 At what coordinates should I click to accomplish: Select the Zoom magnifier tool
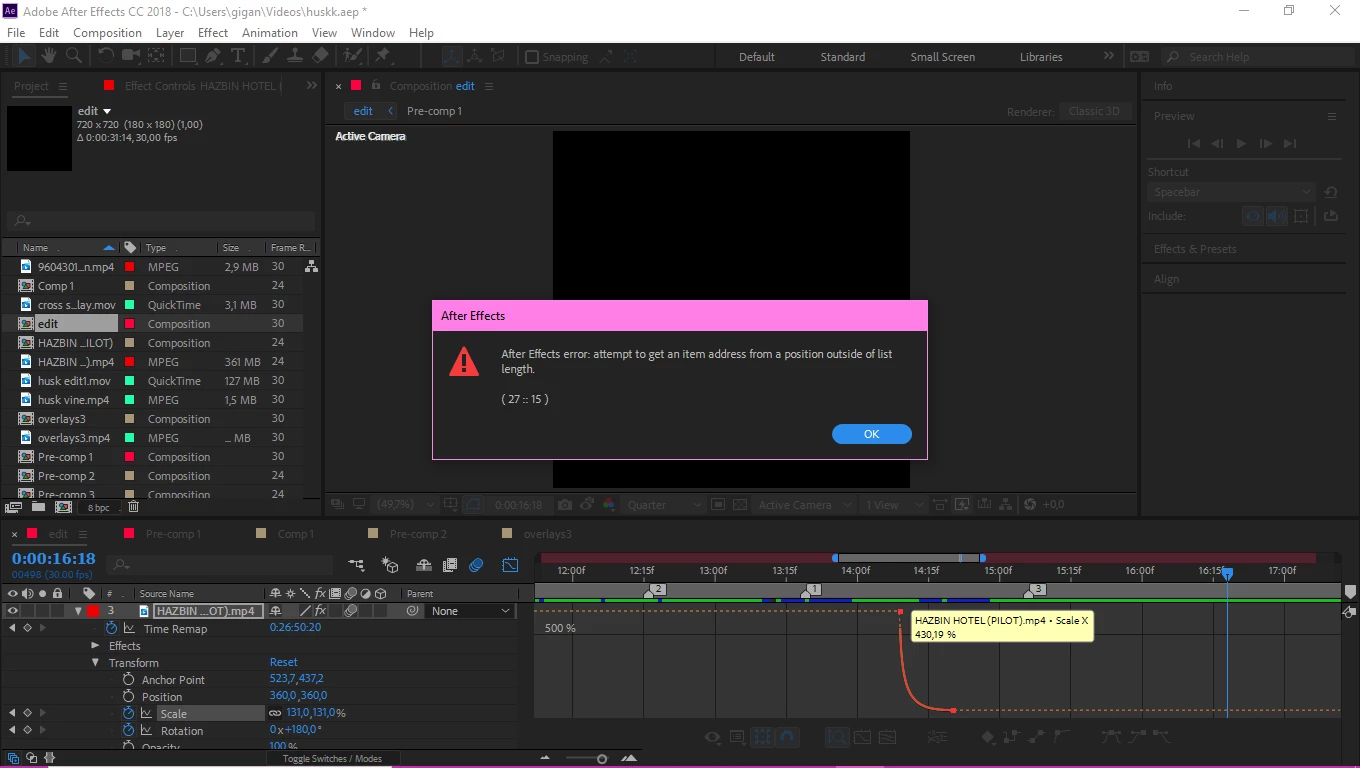[x=73, y=56]
